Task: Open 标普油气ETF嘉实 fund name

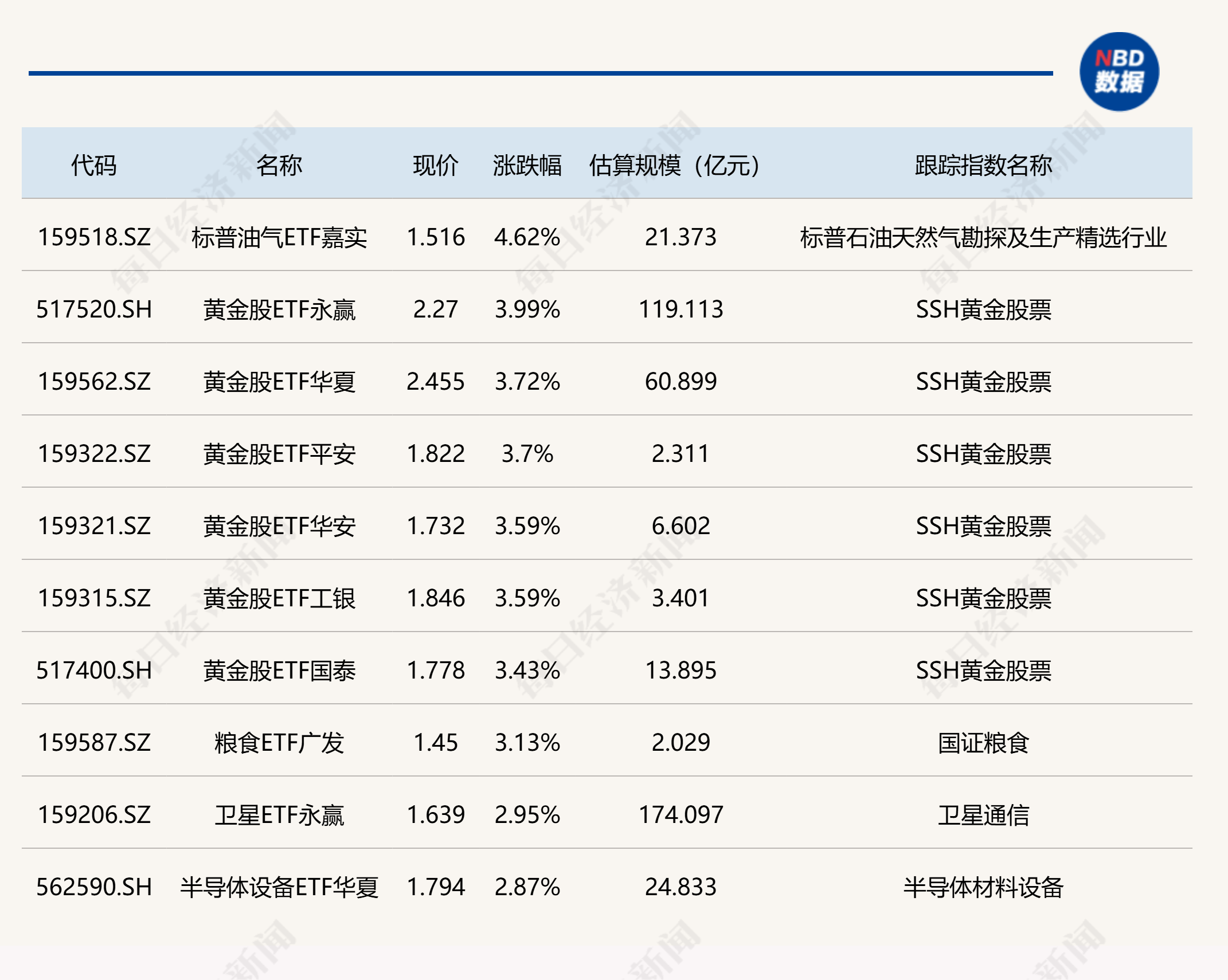Action: tap(279, 237)
